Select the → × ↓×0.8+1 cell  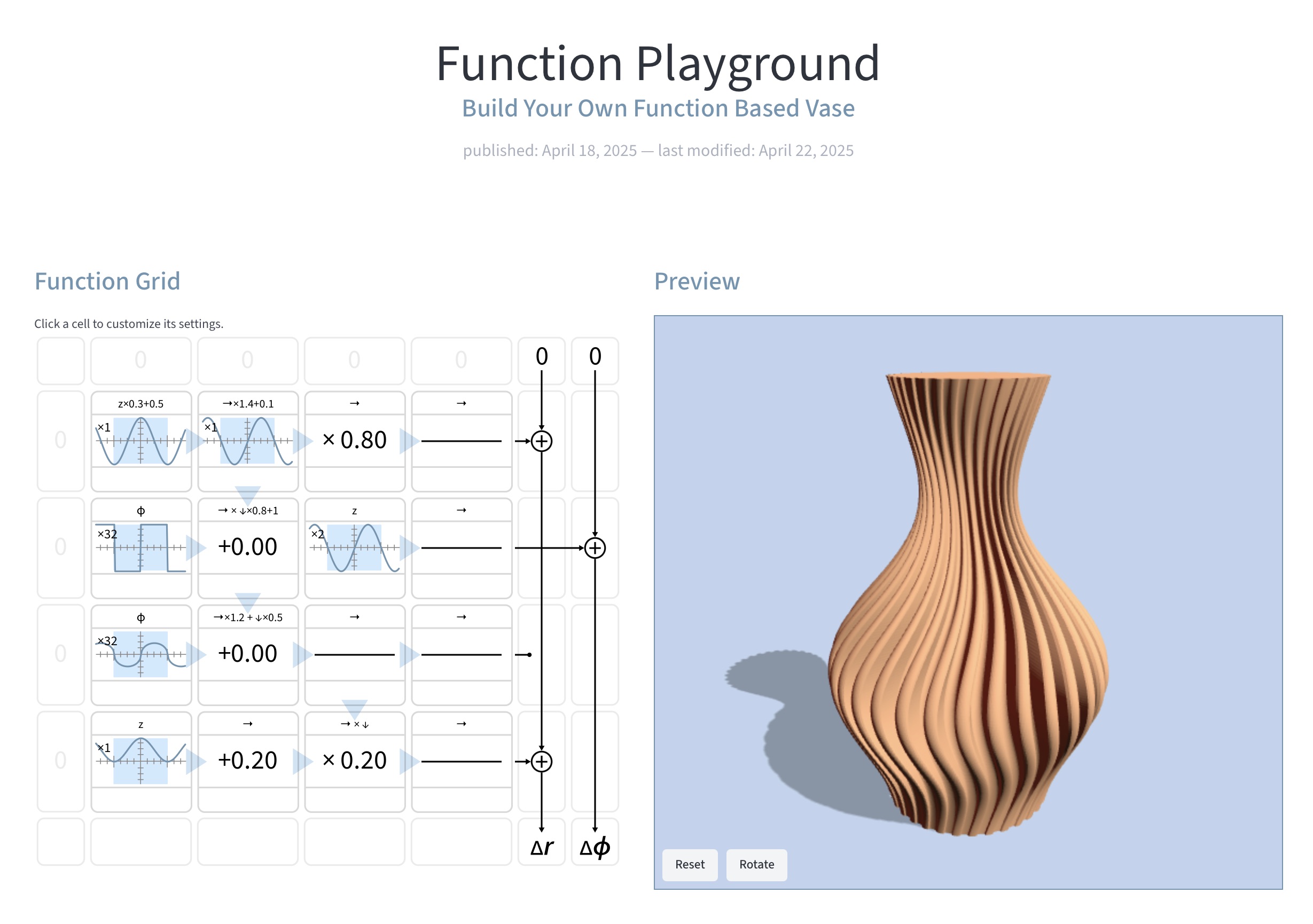tap(248, 548)
